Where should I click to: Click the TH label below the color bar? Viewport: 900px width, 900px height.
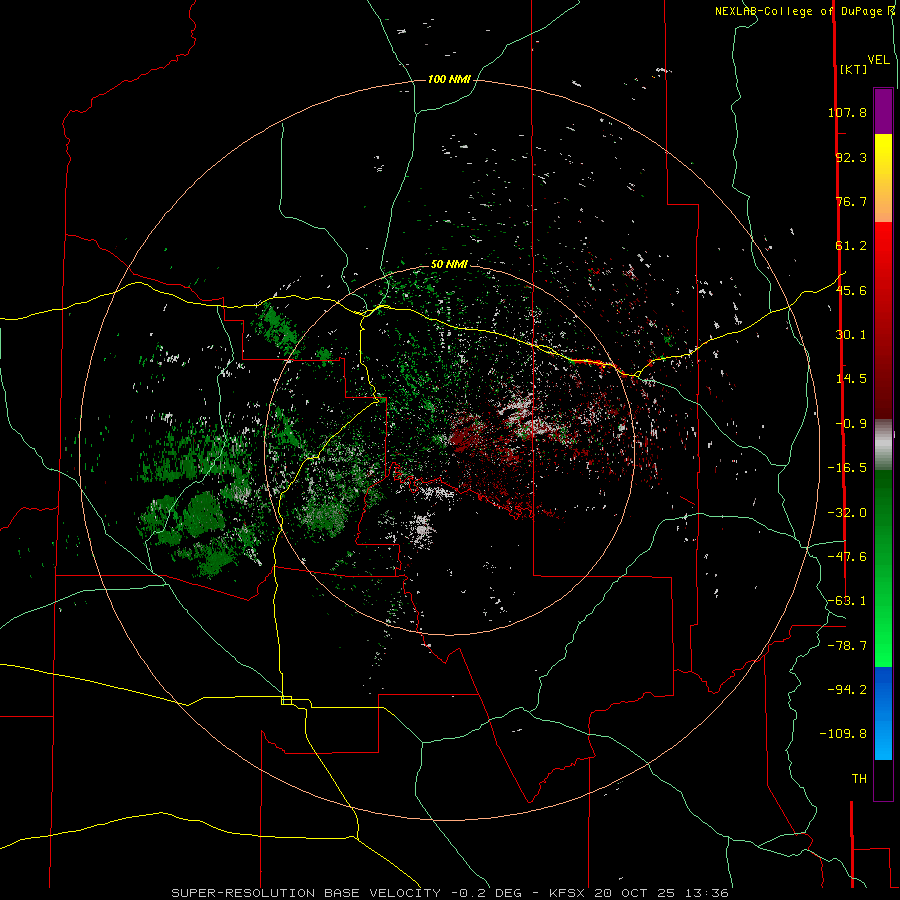pyautogui.click(x=859, y=779)
